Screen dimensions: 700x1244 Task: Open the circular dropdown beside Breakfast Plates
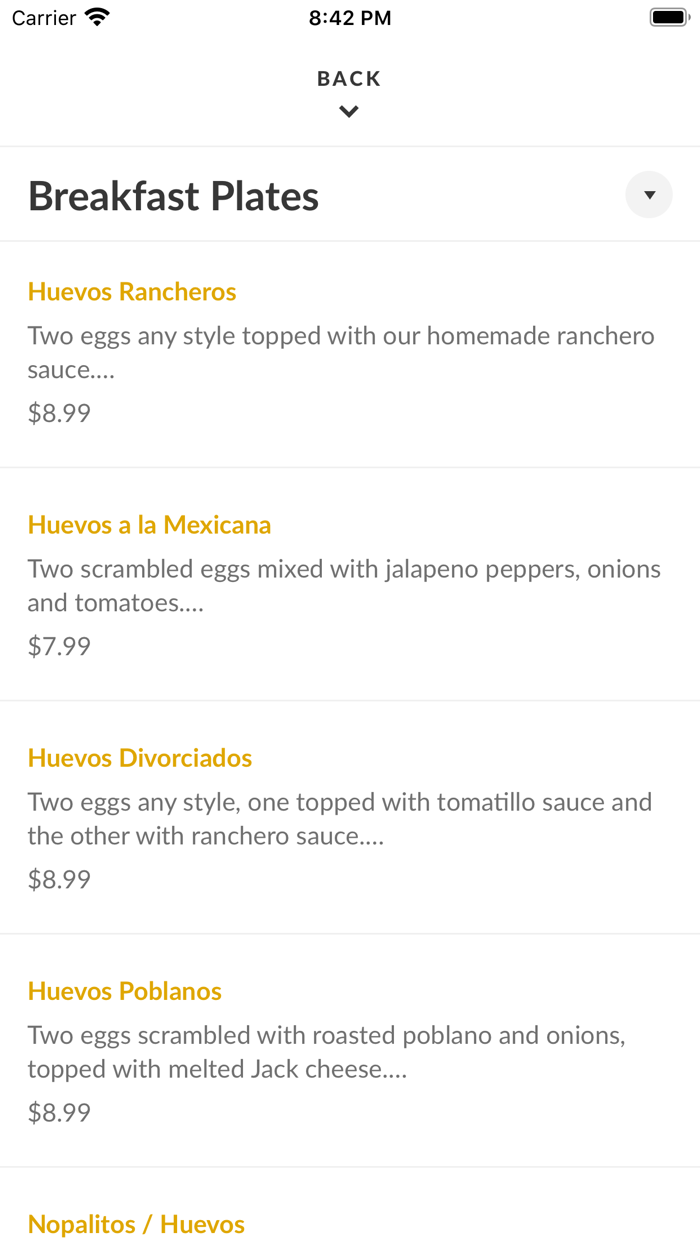point(648,194)
